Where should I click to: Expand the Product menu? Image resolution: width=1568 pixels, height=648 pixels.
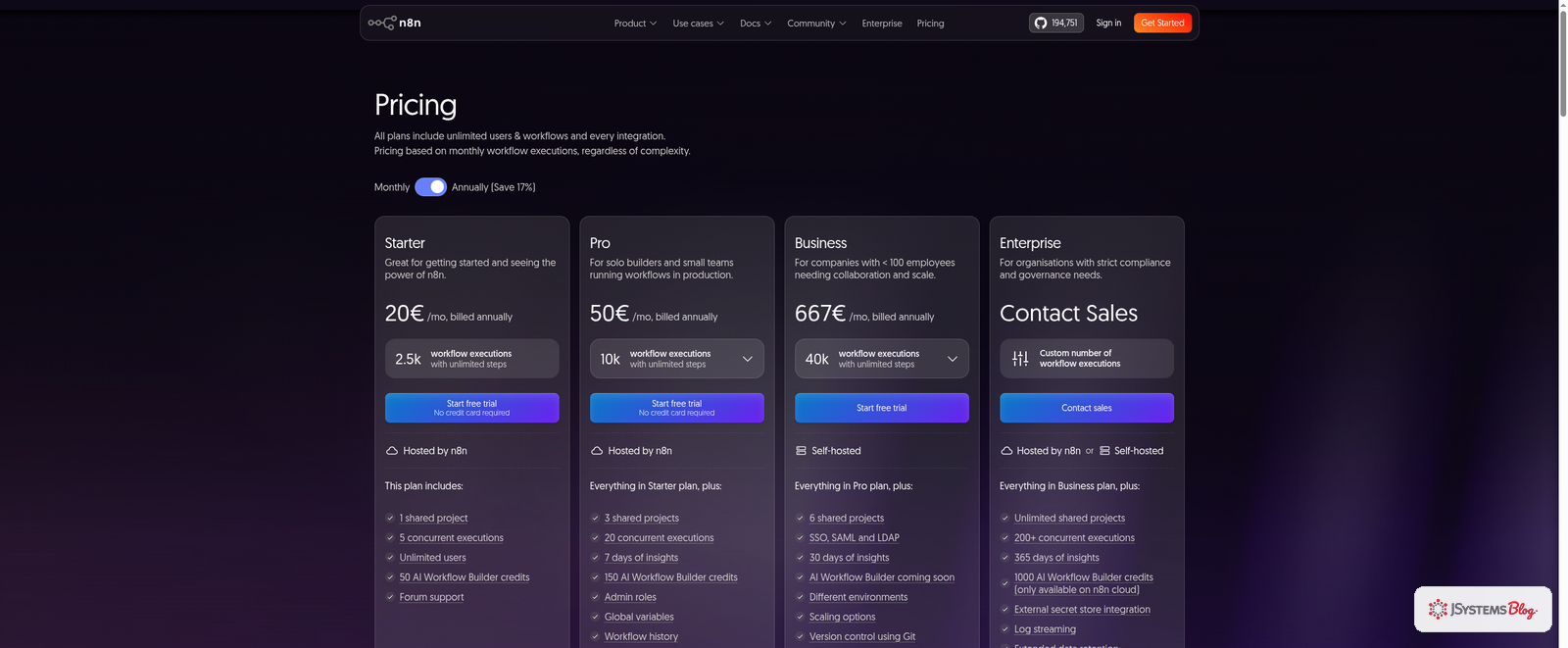click(635, 24)
